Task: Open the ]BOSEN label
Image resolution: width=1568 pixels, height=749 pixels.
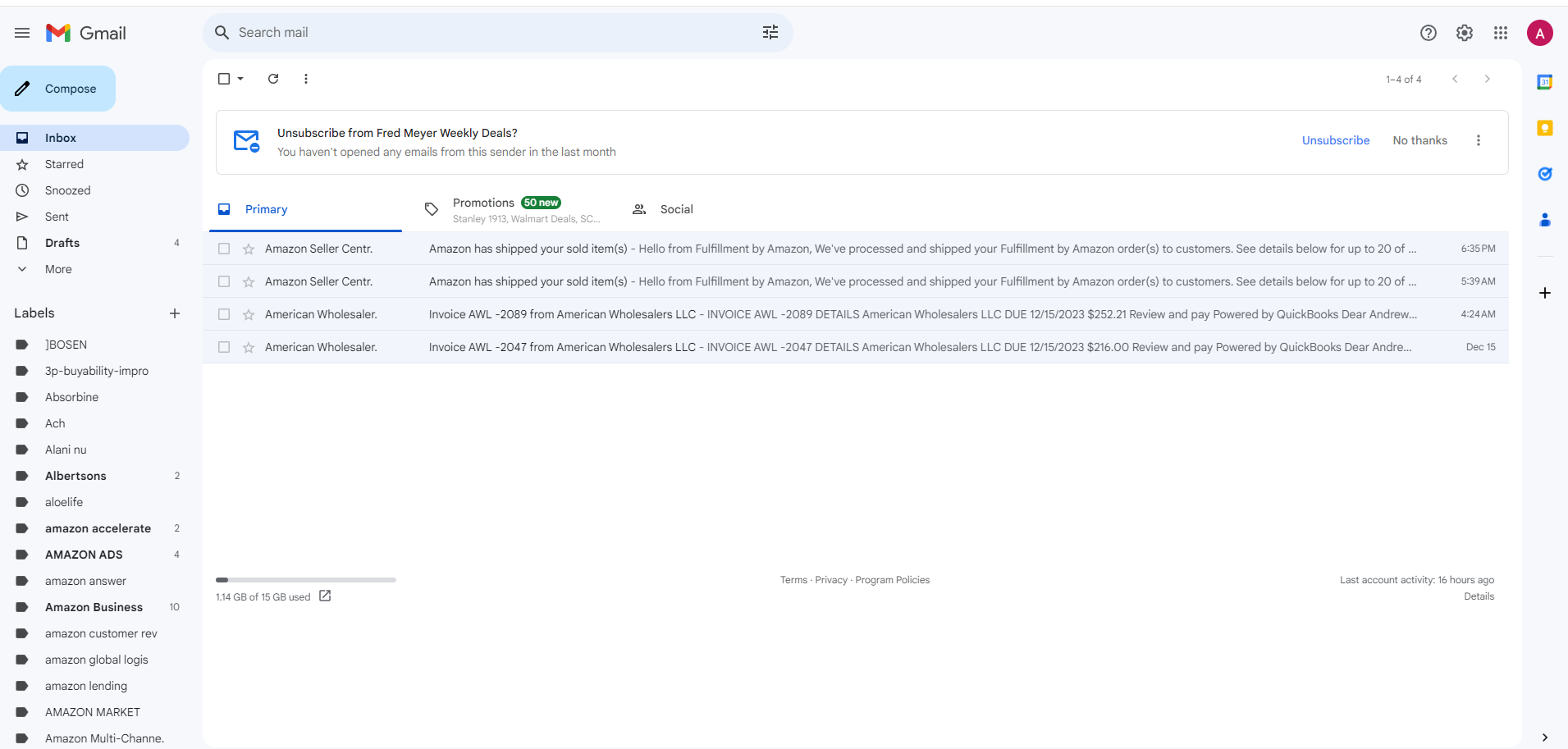Action: pyautogui.click(x=94, y=345)
